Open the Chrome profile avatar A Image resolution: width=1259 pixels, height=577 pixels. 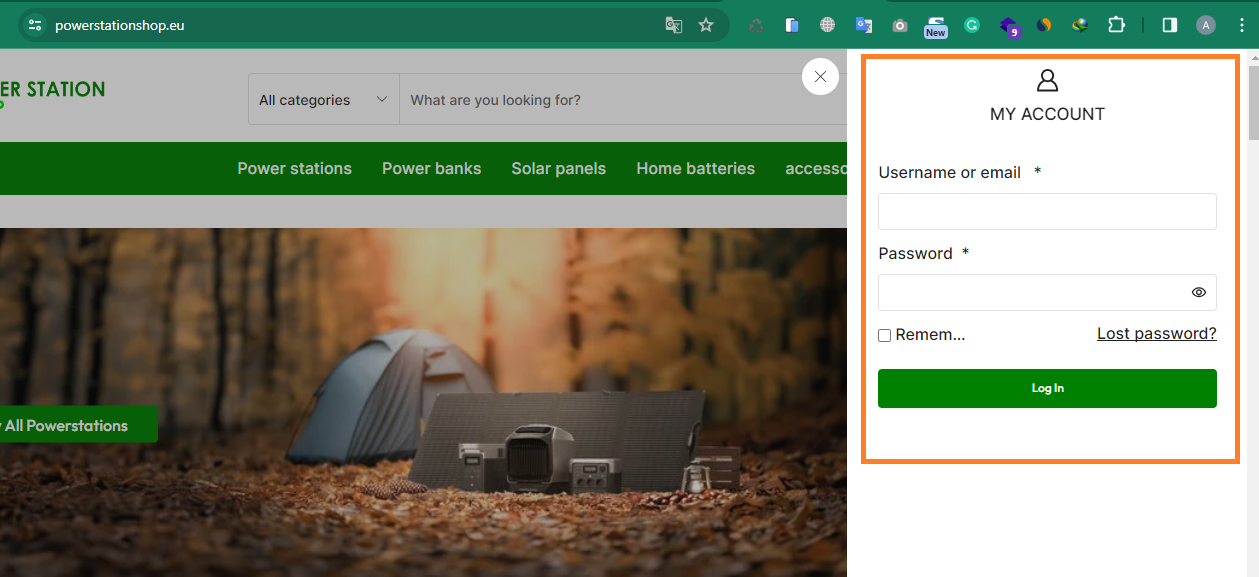coord(1206,25)
